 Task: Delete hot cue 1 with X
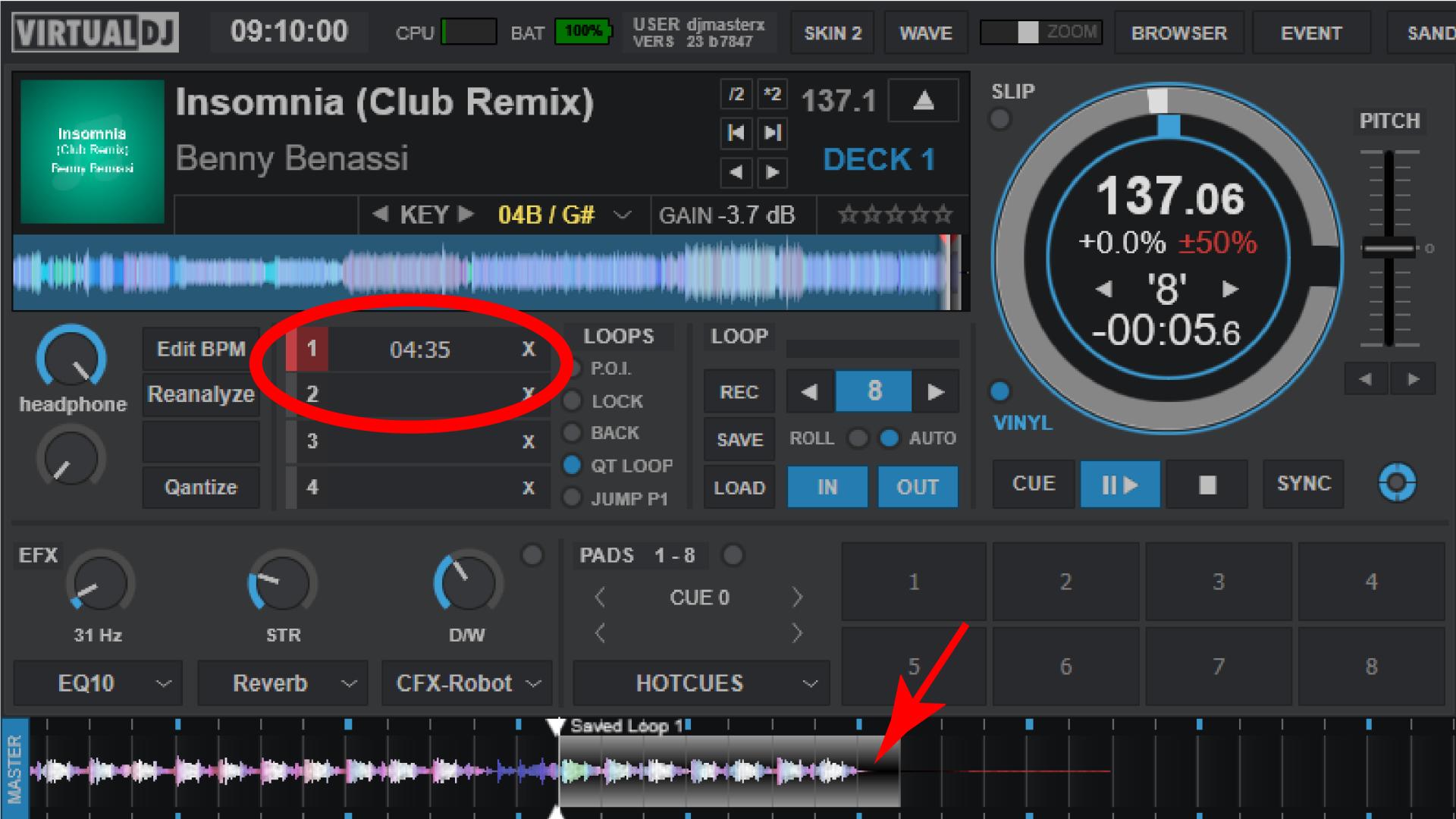click(529, 349)
